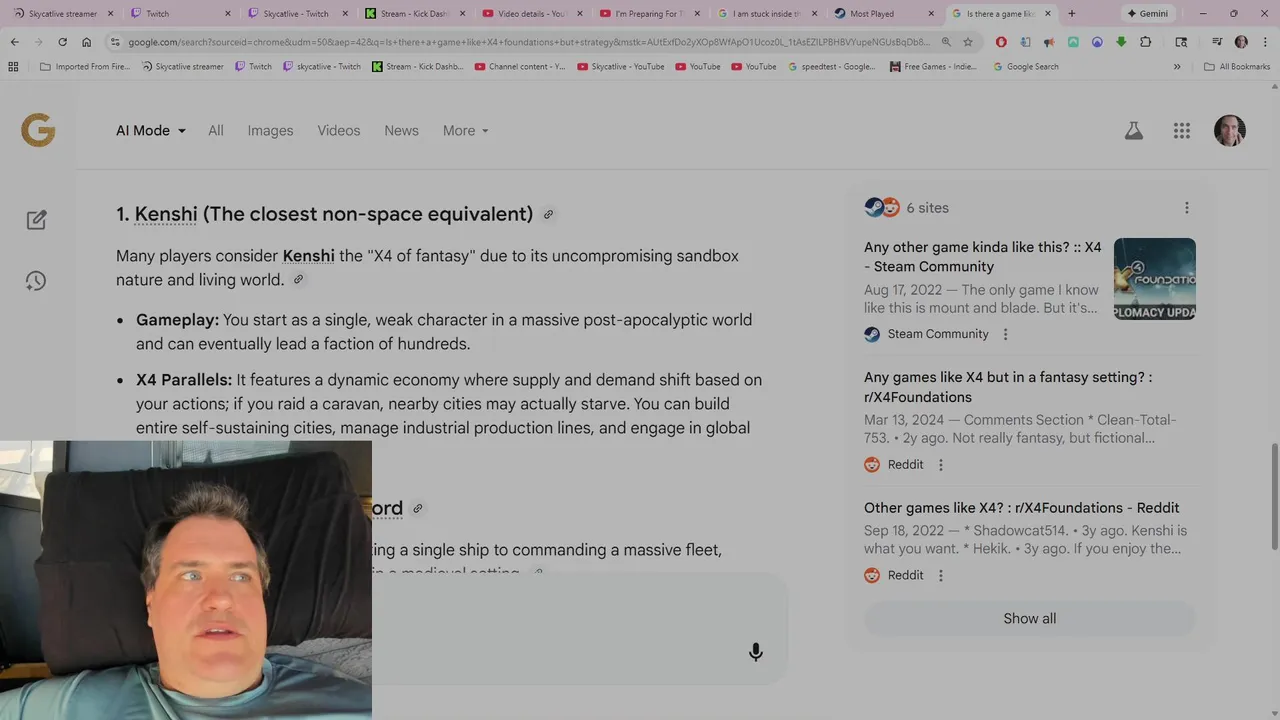This screenshot has width=1280, height=720.
Task: Open 'Any other game kinda like this?' Steam link
Action: click(983, 257)
